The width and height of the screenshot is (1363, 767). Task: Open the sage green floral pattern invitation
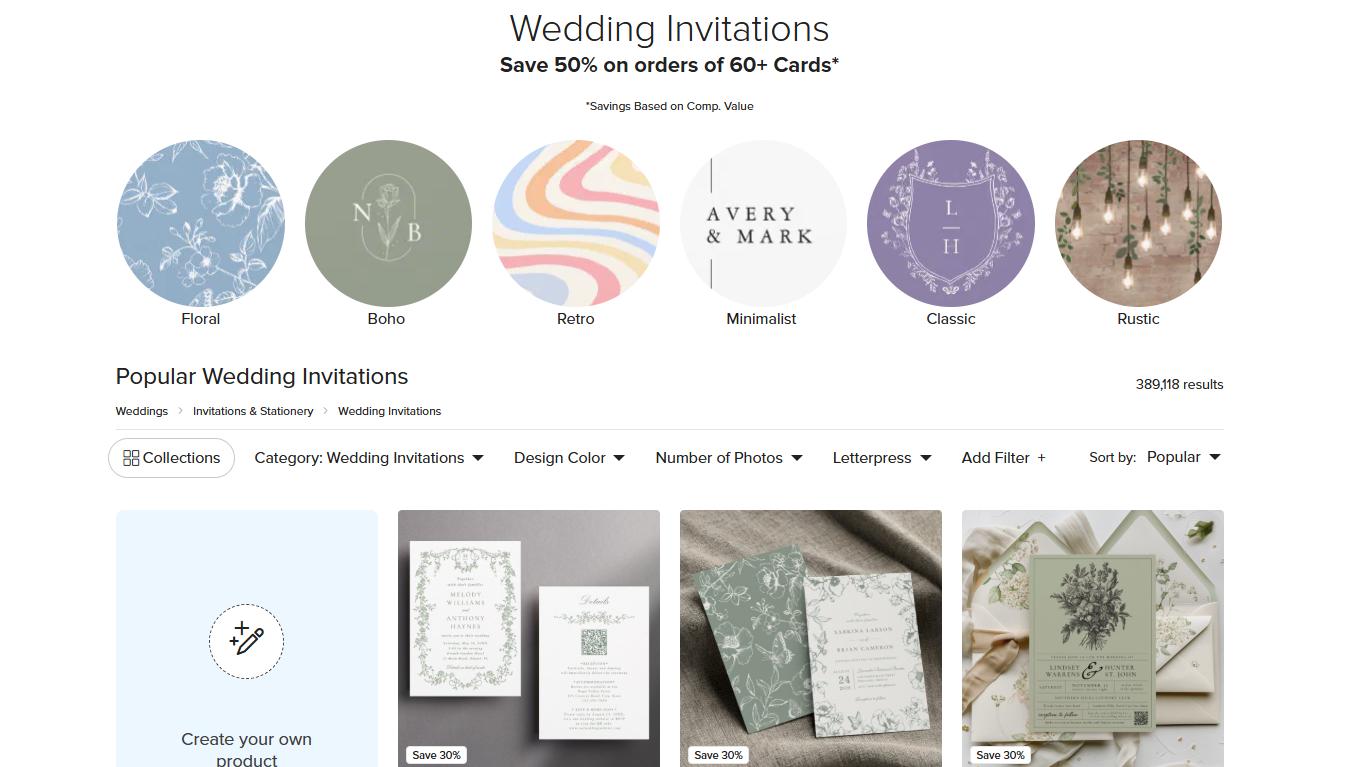point(811,639)
